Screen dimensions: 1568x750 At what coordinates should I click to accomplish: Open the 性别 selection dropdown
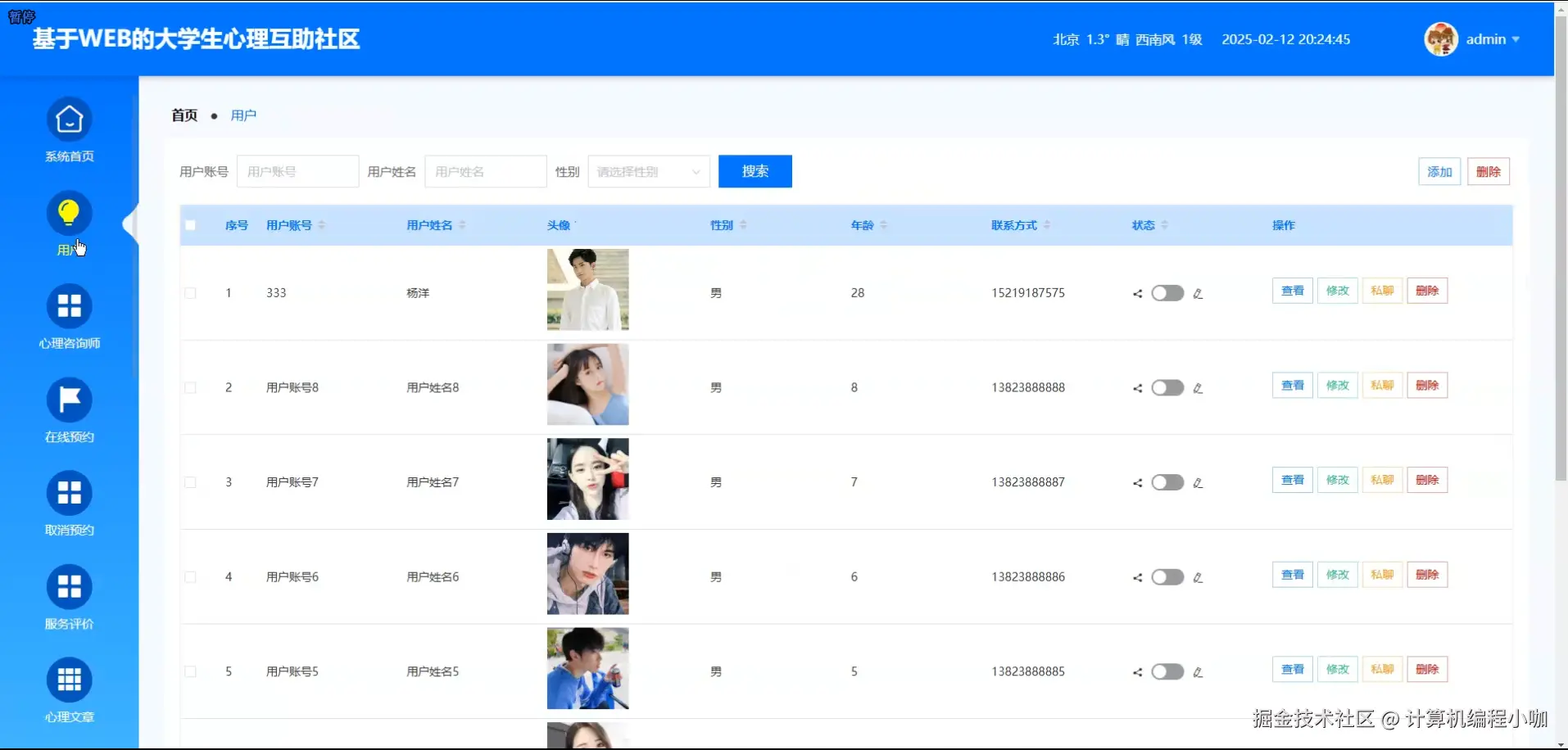pyautogui.click(x=647, y=171)
